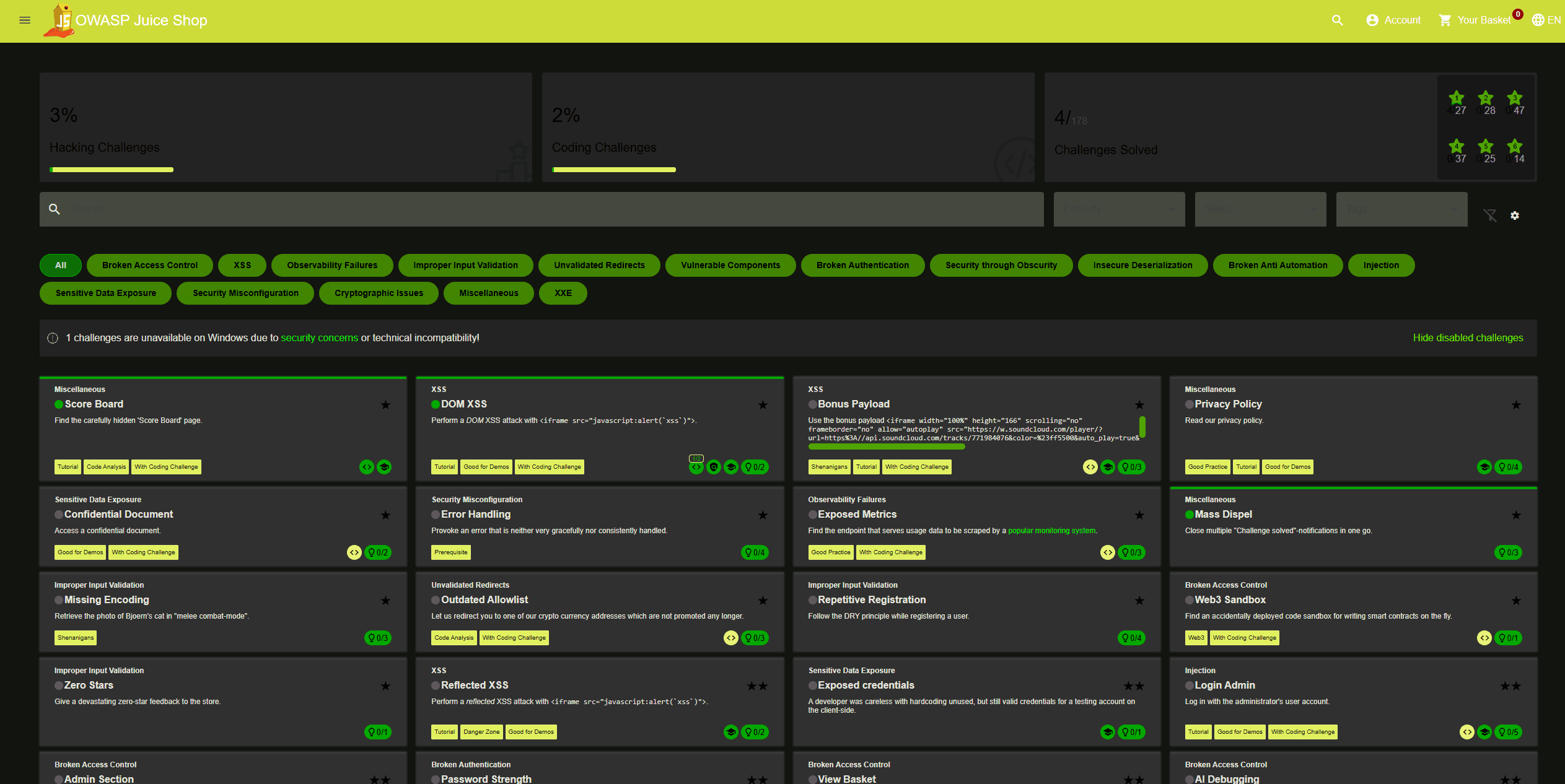Image resolution: width=1565 pixels, height=784 pixels.
Task: Open popular monitoring system link
Action: [x=1051, y=531]
